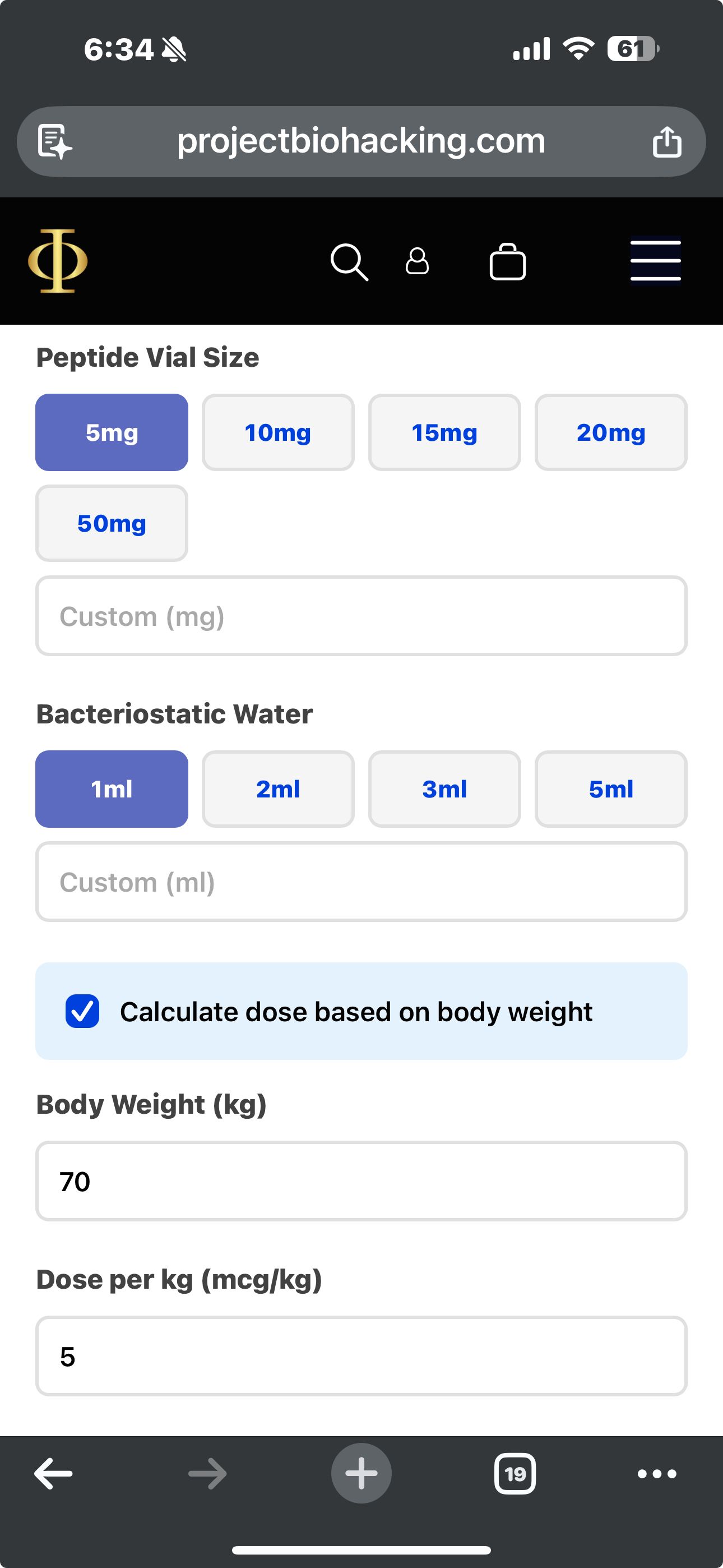This screenshot has height=1568, width=723.
Task: Open the page reader summary icon
Action: pyautogui.click(x=55, y=142)
